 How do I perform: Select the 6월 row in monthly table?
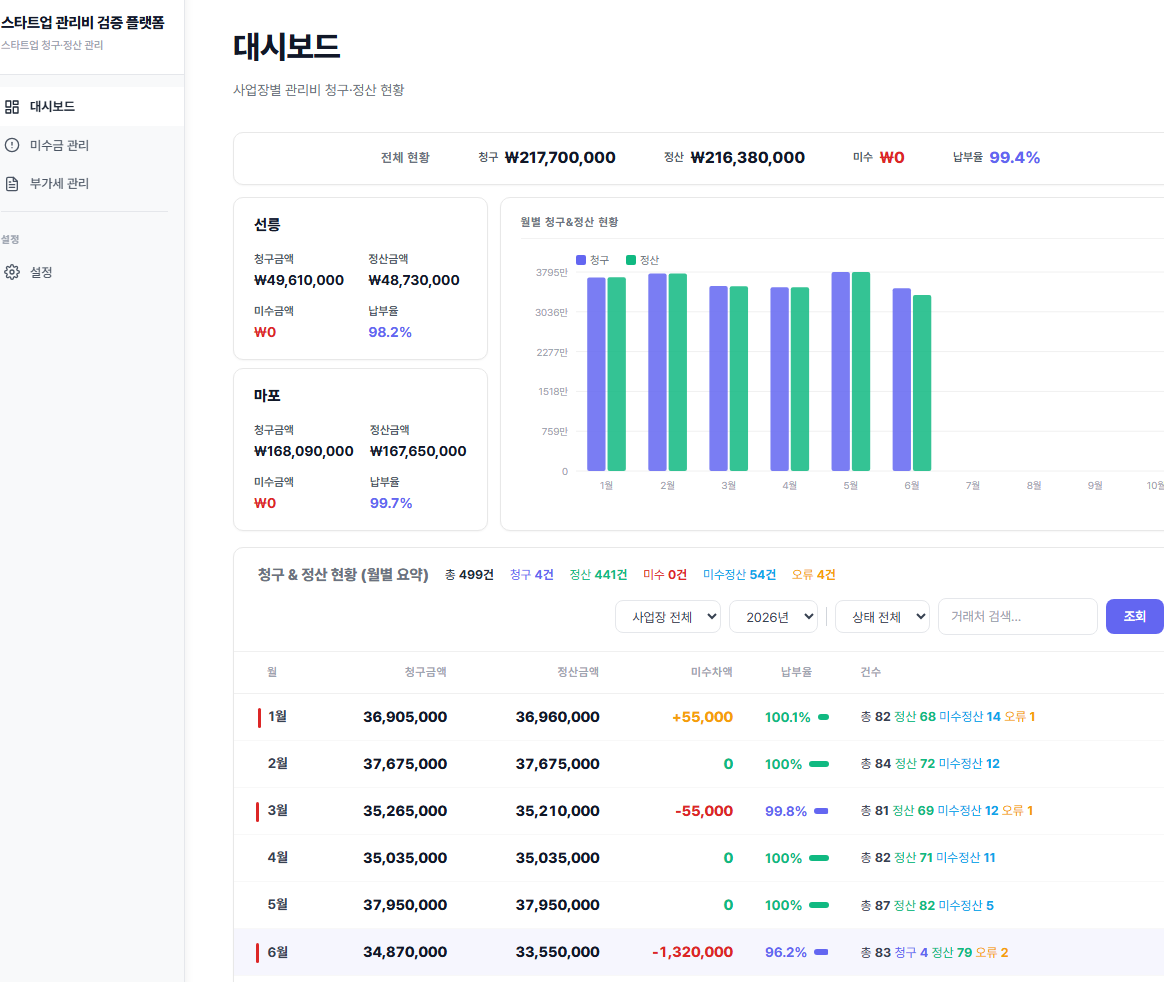pyautogui.click(x=699, y=952)
